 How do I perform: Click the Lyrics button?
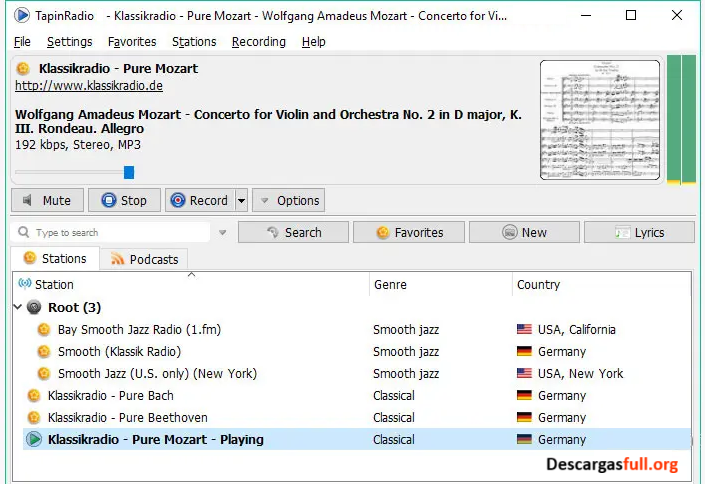coord(639,233)
